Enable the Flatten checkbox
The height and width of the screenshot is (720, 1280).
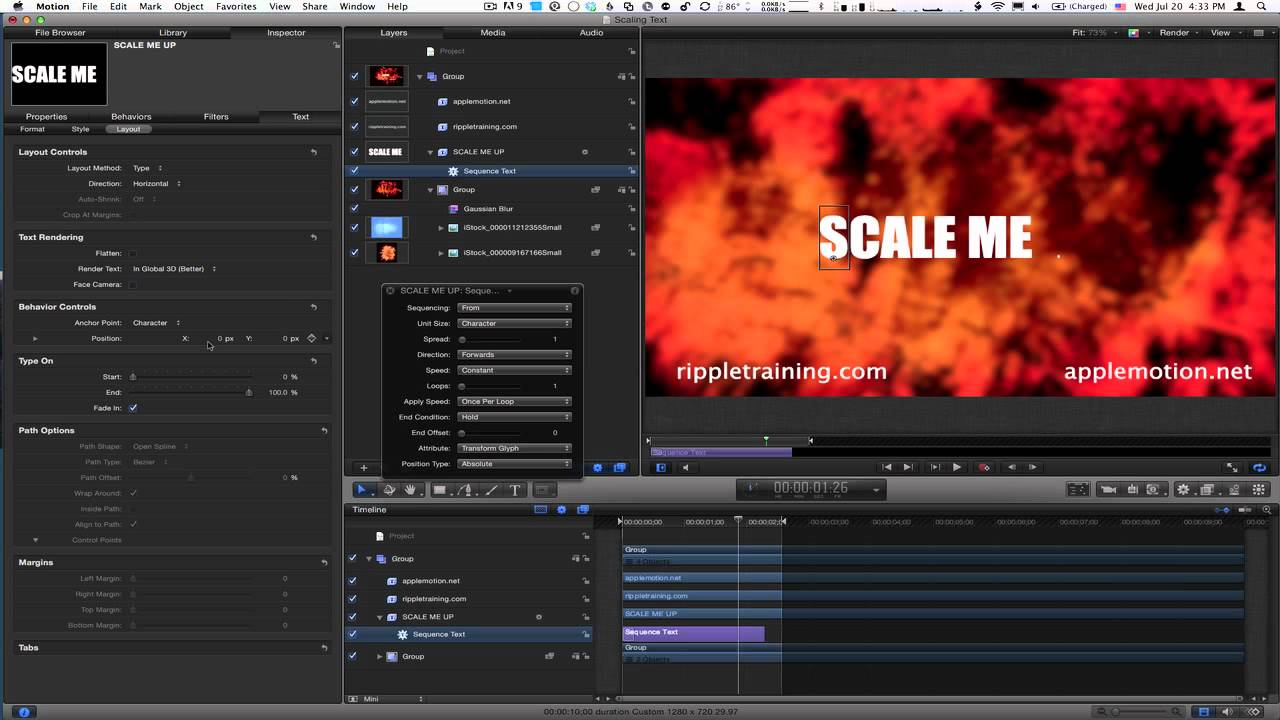point(133,253)
